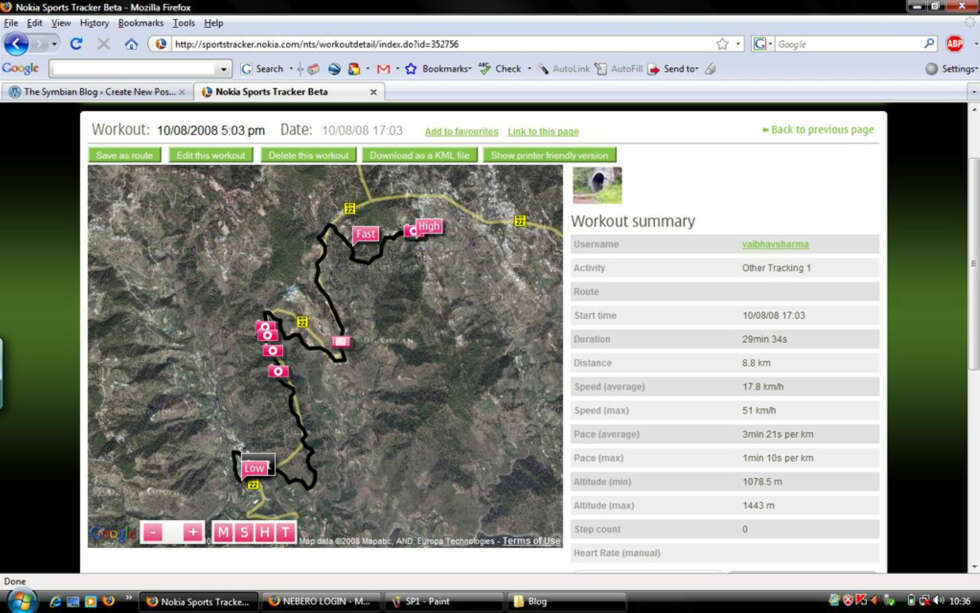This screenshot has width=980, height=613.
Task: Open the View menu
Action: click(61, 23)
